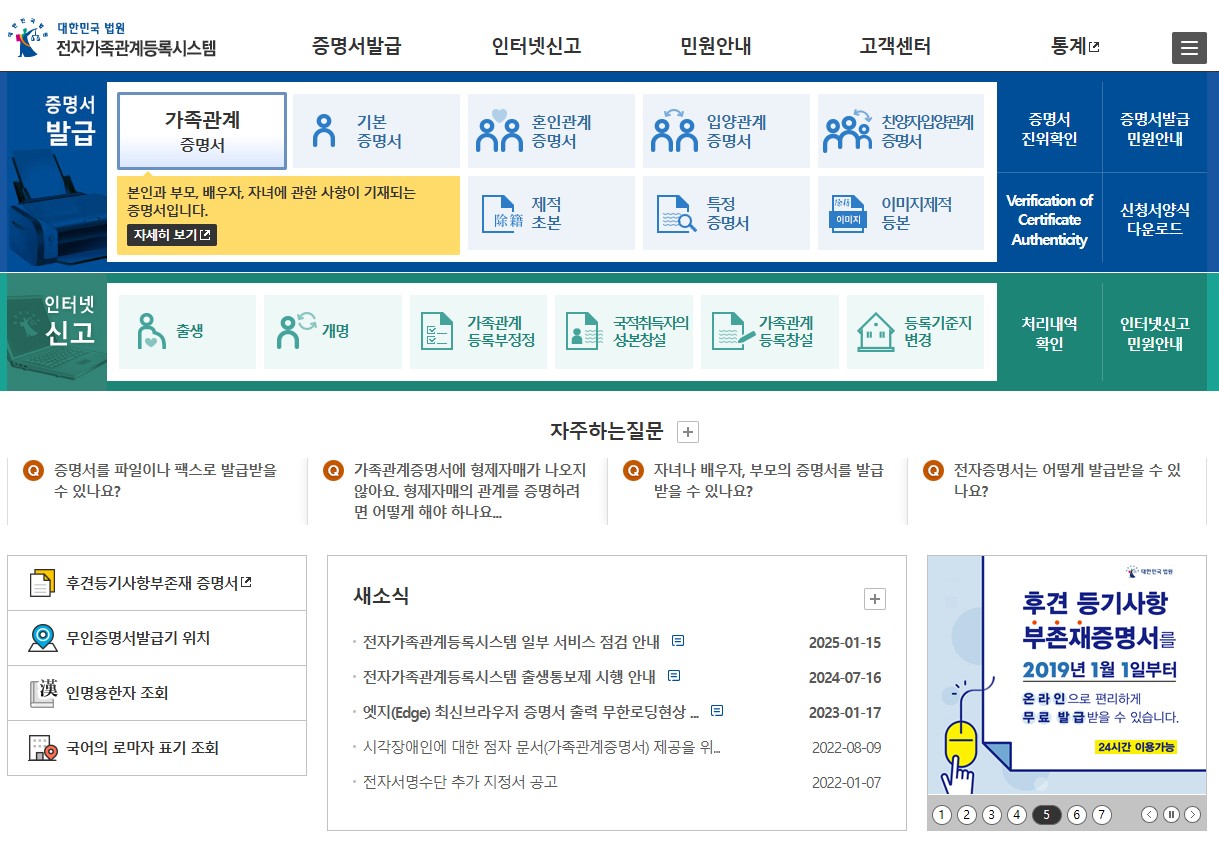
Task: Pause the banner carousel rotation
Action: pos(1171,815)
